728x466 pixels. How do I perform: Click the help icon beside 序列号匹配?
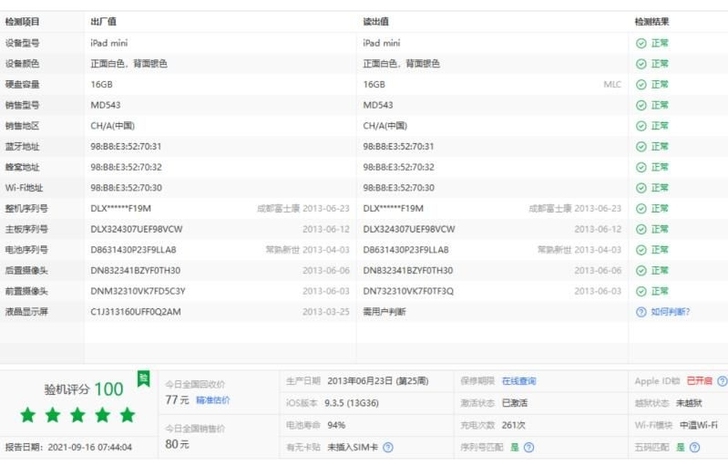tap(529, 447)
